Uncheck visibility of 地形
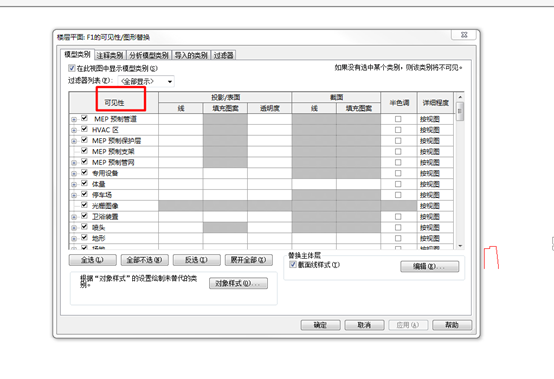 pos(84,237)
